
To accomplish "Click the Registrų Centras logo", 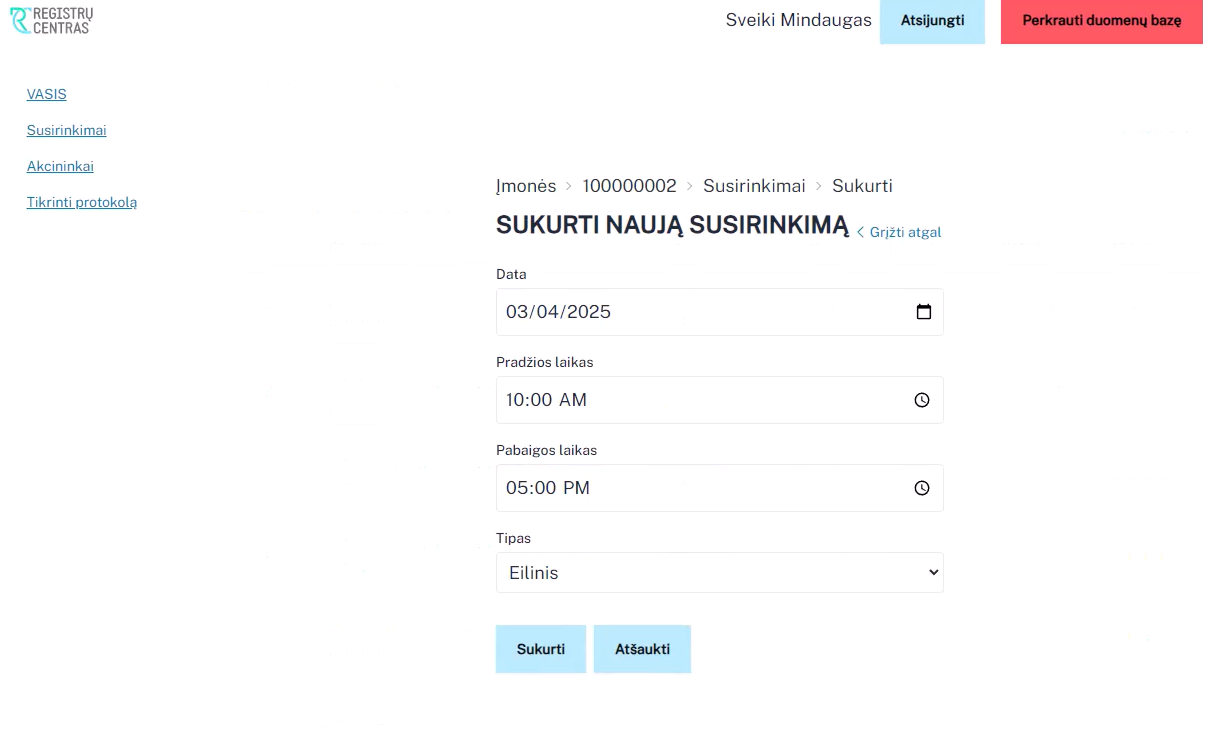I will tap(51, 20).
